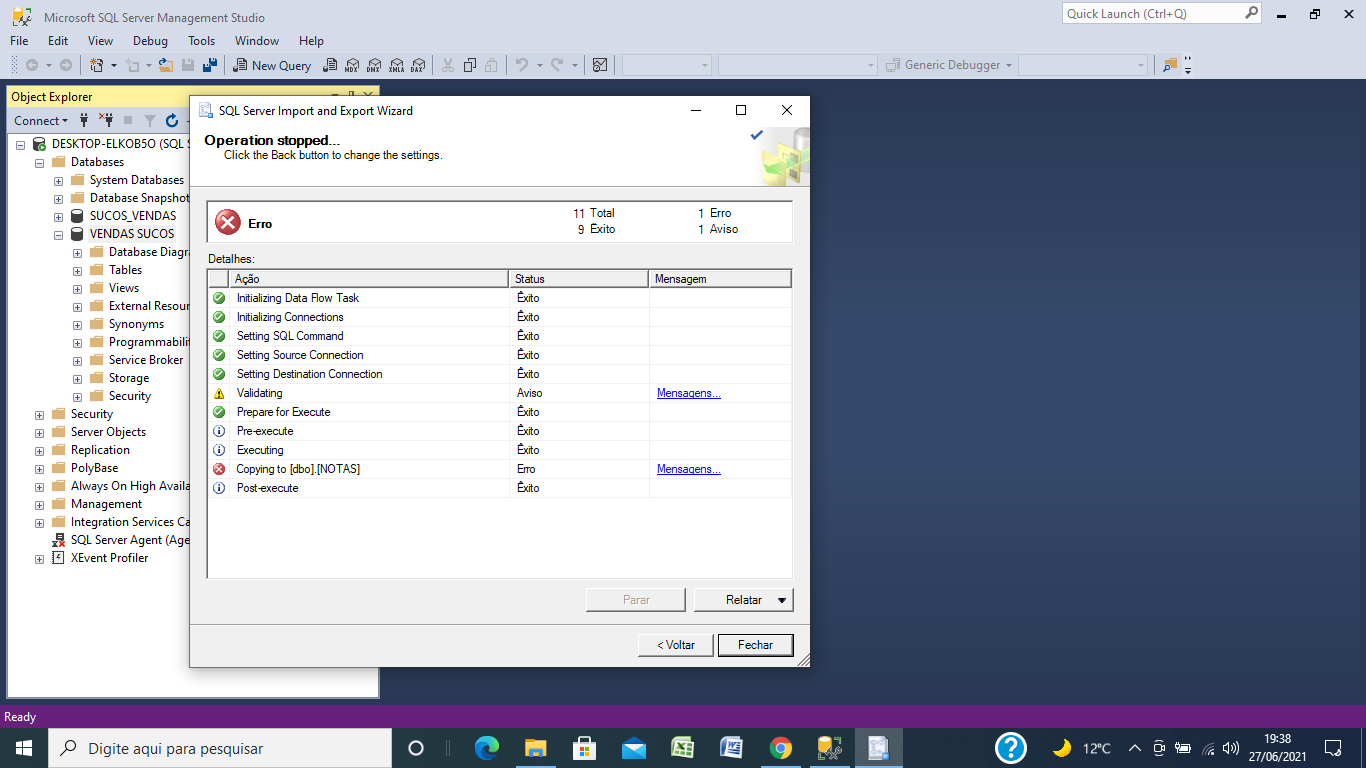Open the View menu
Viewport: 1366px width, 768px height.
pyautogui.click(x=100, y=41)
